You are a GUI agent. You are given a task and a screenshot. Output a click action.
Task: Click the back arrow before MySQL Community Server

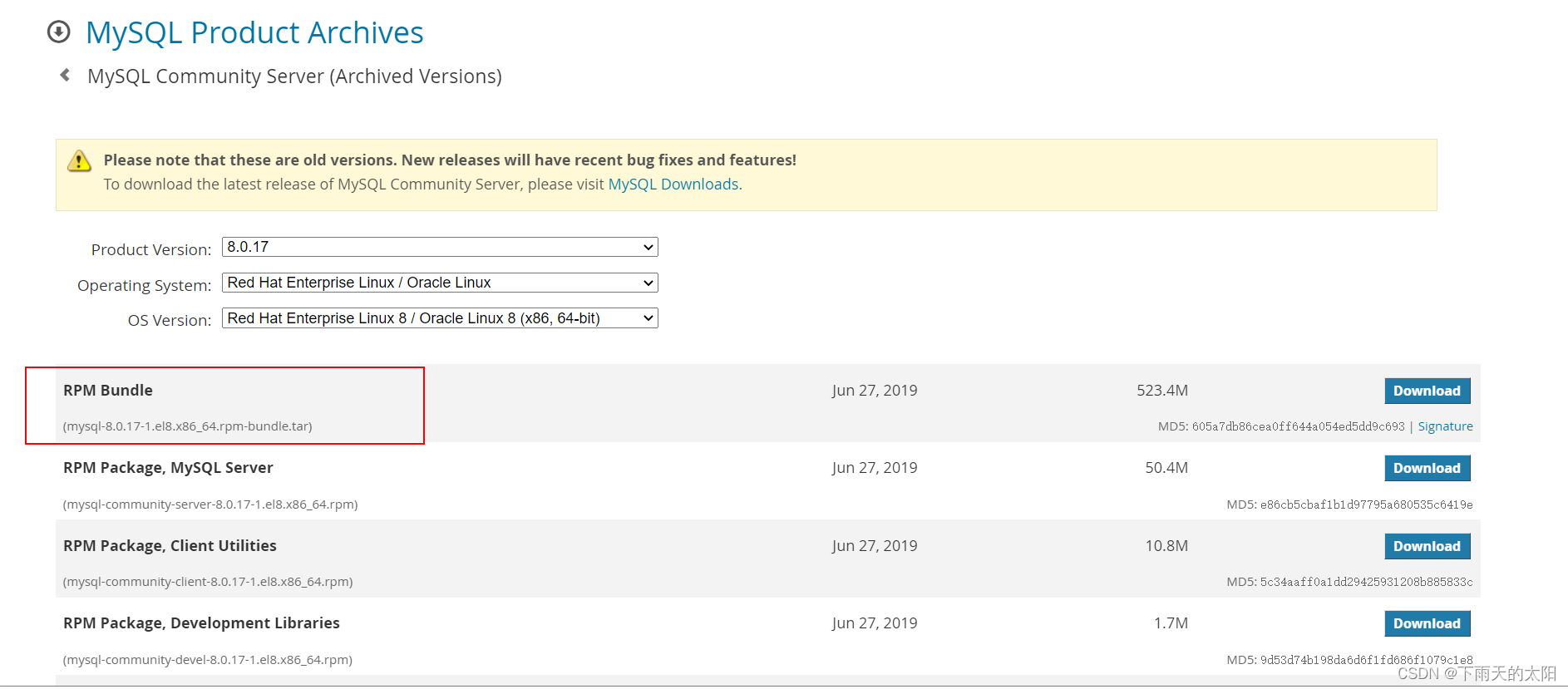pyautogui.click(x=65, y=75)
